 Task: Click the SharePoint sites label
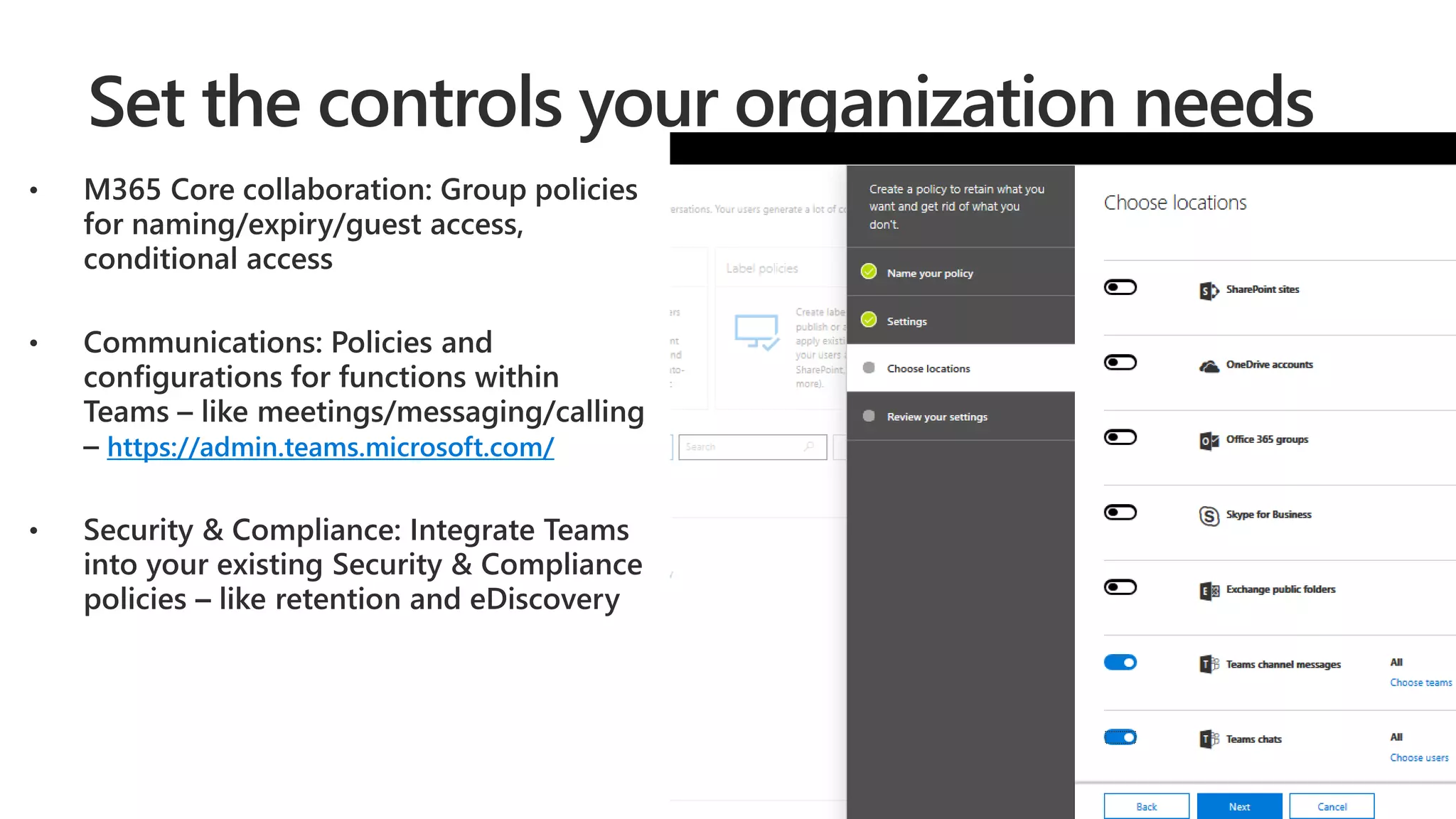coord(1263,289)
